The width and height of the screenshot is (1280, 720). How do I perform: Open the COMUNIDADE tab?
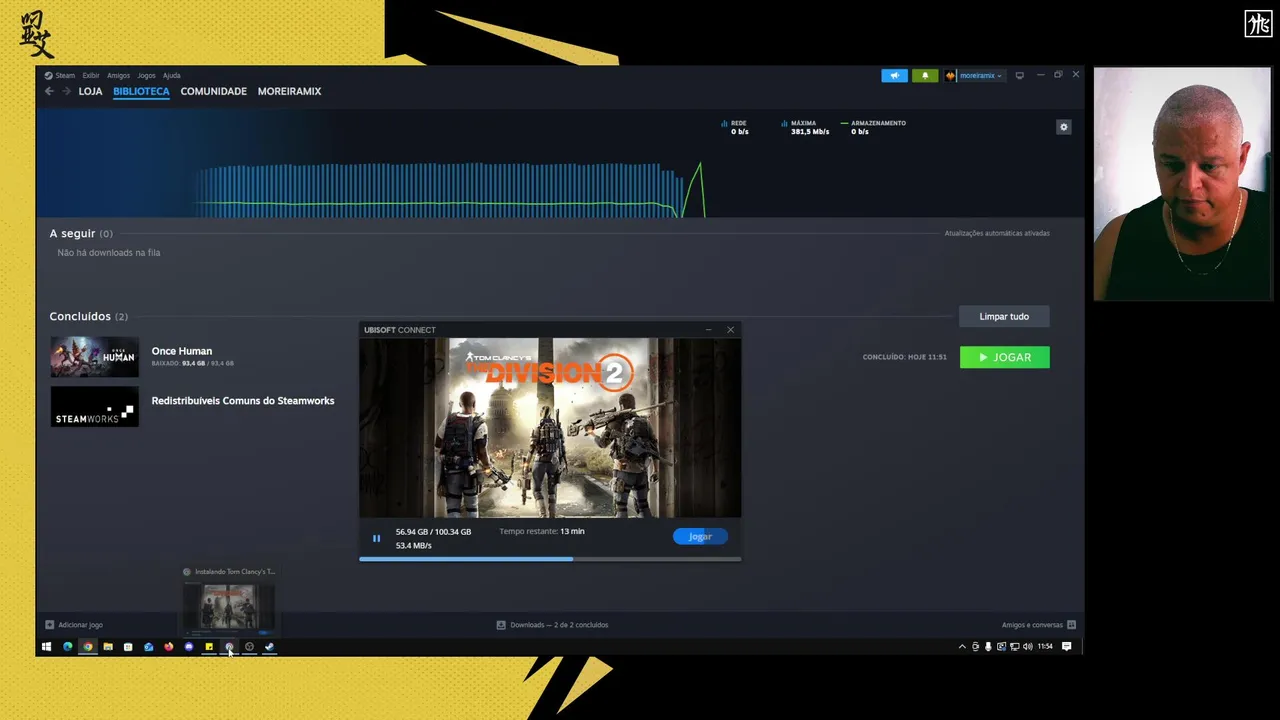pyautogui.click(x=213, y=91)
